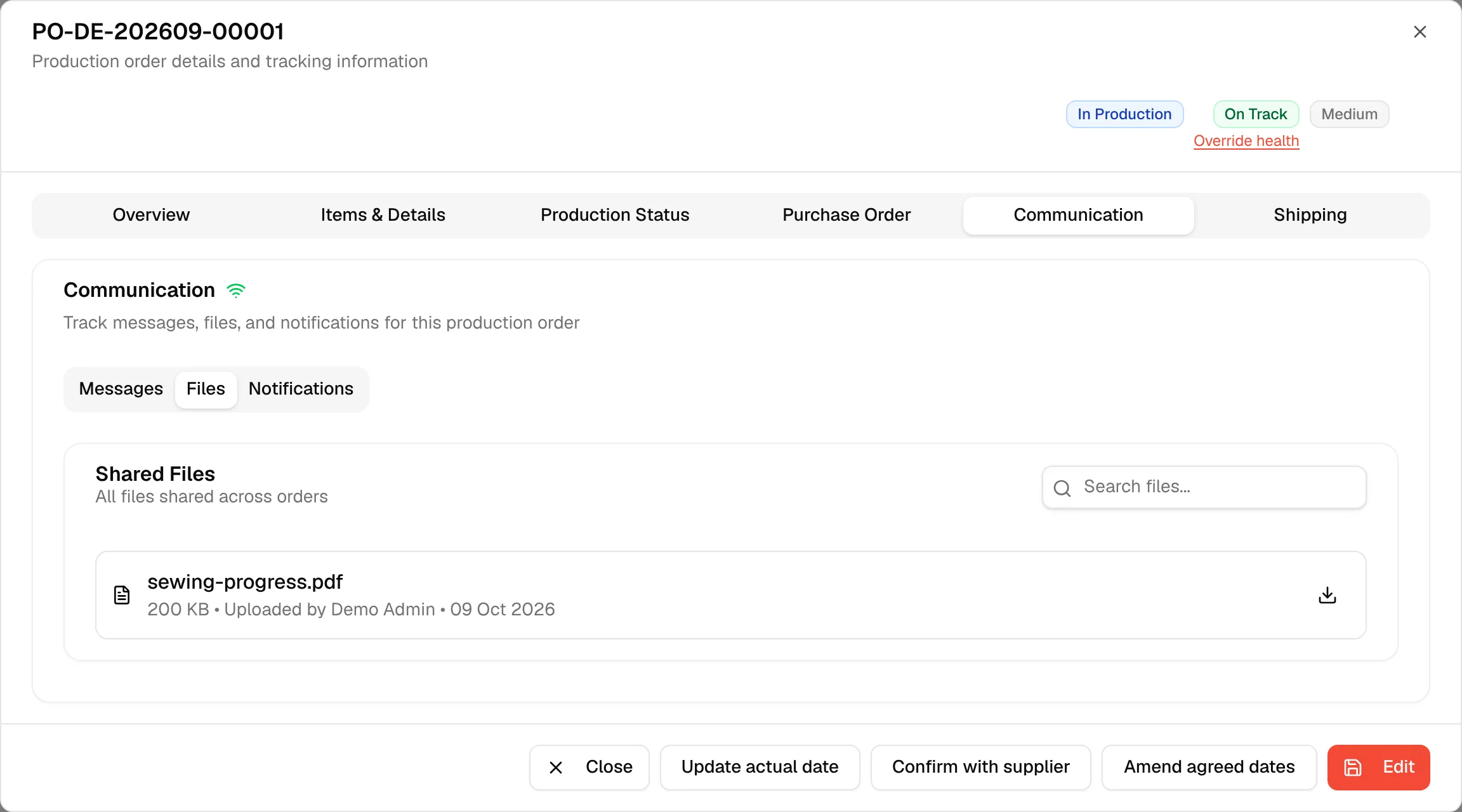Click the red Edit button
The width and height of the screenshot is (1462, 812).
coord(1379,767)
